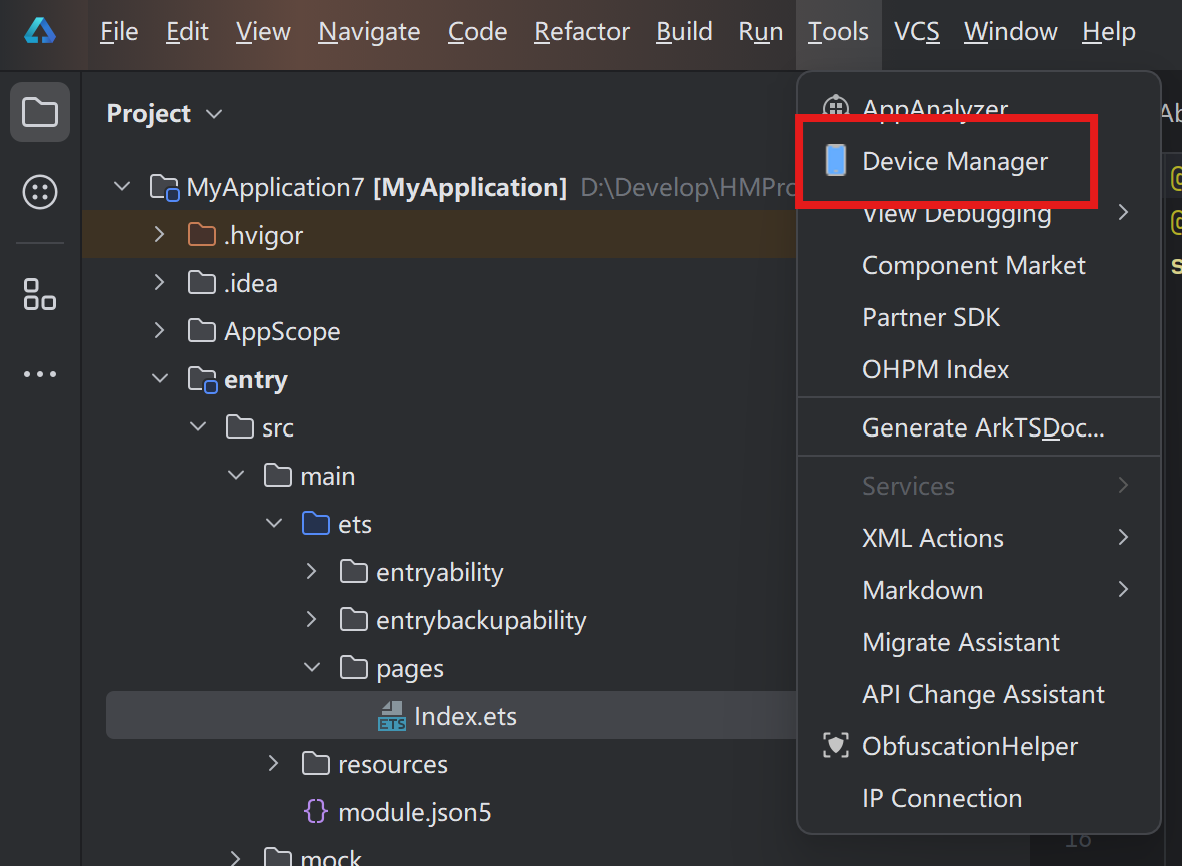Open the Window menu
This screenshot has height=866, width=1182.
[x=1011, y=32]
